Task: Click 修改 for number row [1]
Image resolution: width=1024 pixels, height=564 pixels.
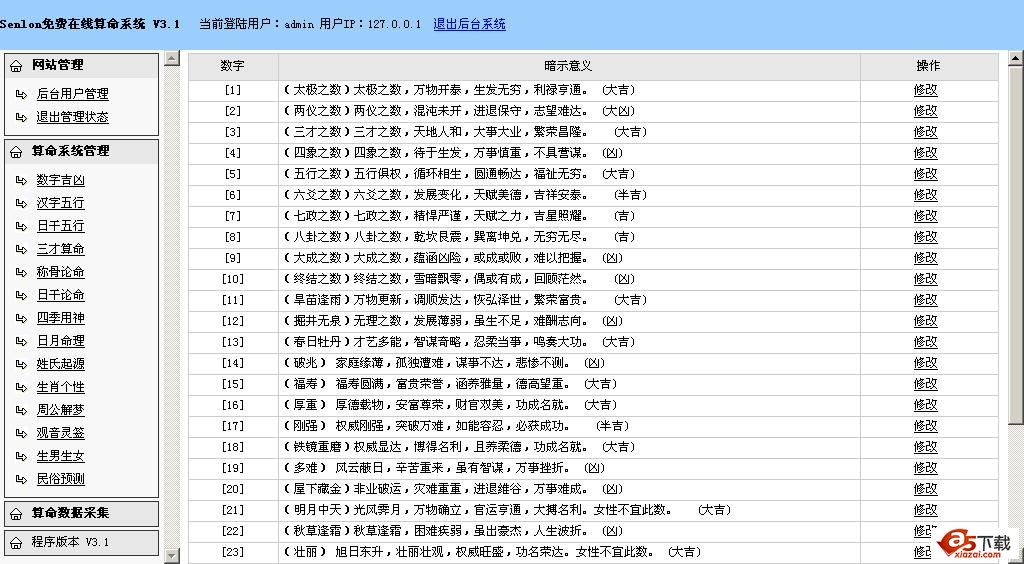Action: click(x=925, y=90)
